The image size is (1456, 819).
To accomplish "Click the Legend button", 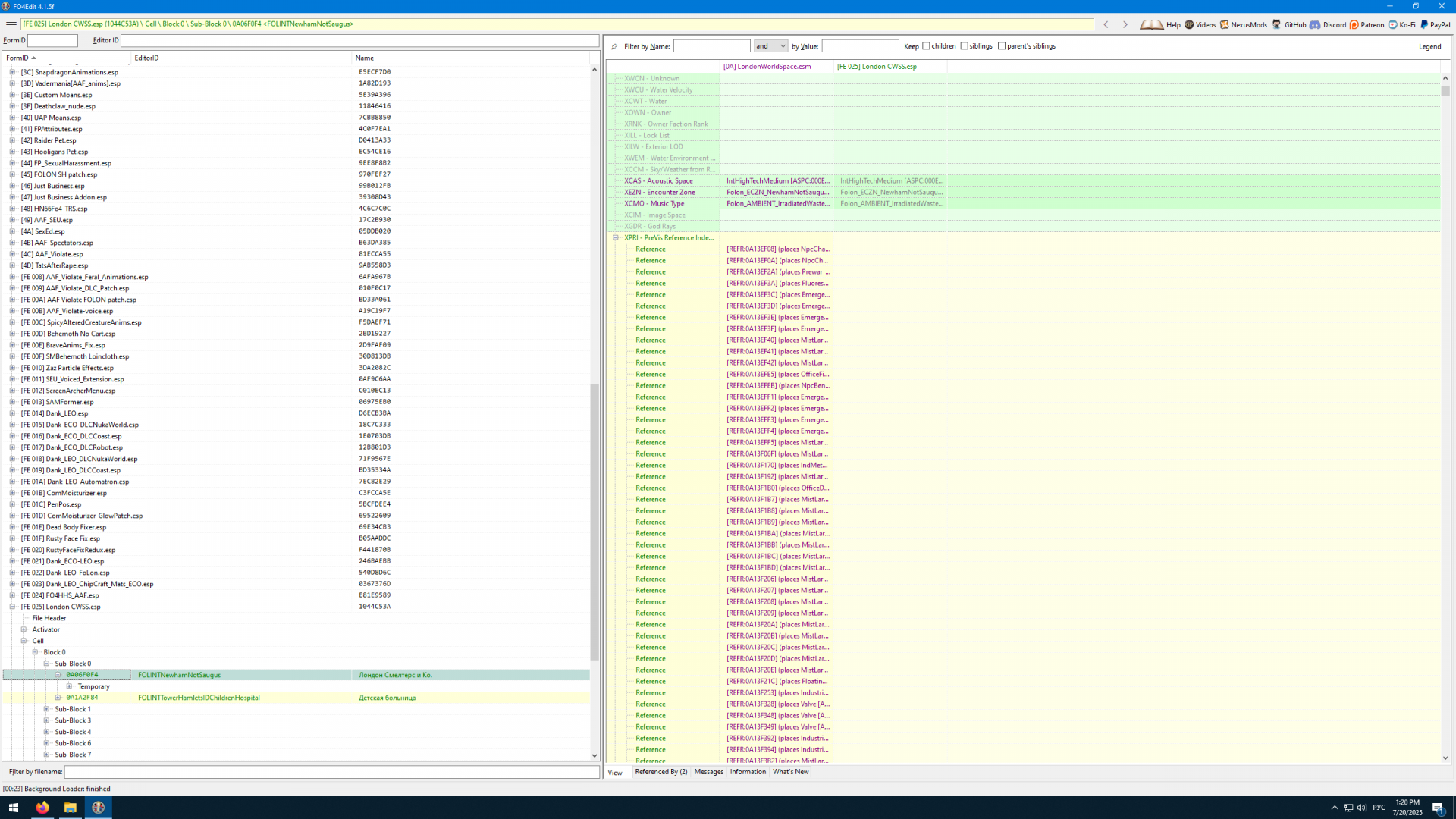I will tap(1429, 46).
